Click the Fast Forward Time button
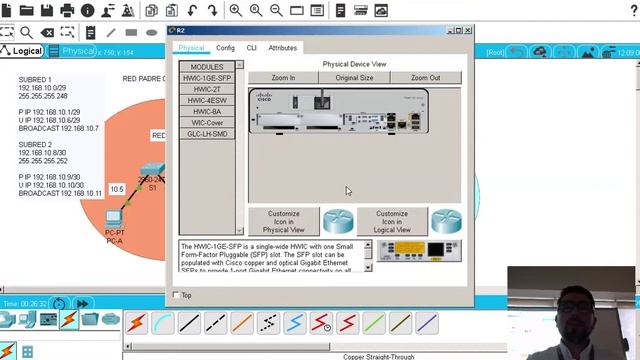 point(83,304)
